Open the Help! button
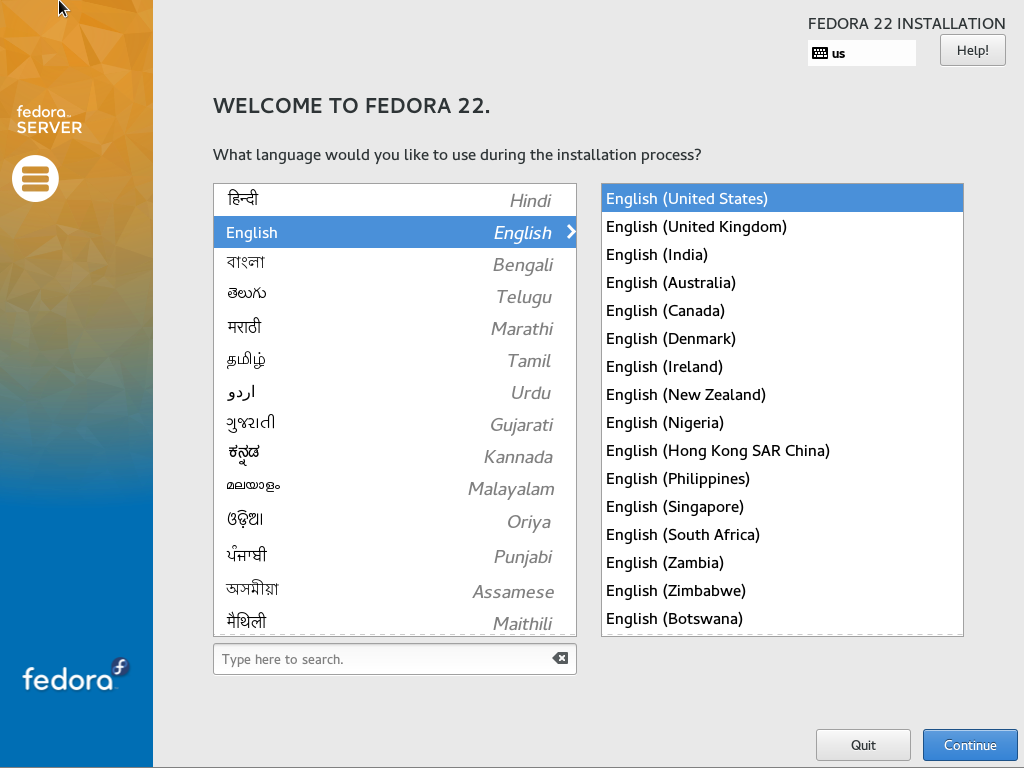The image size is (1024, 768). click(x=972, y=50)
